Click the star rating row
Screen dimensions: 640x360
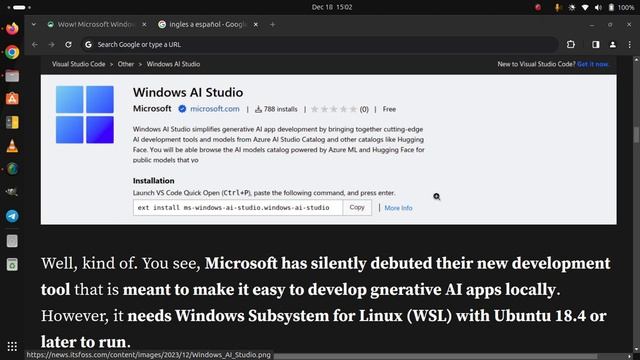pos(333,109)
